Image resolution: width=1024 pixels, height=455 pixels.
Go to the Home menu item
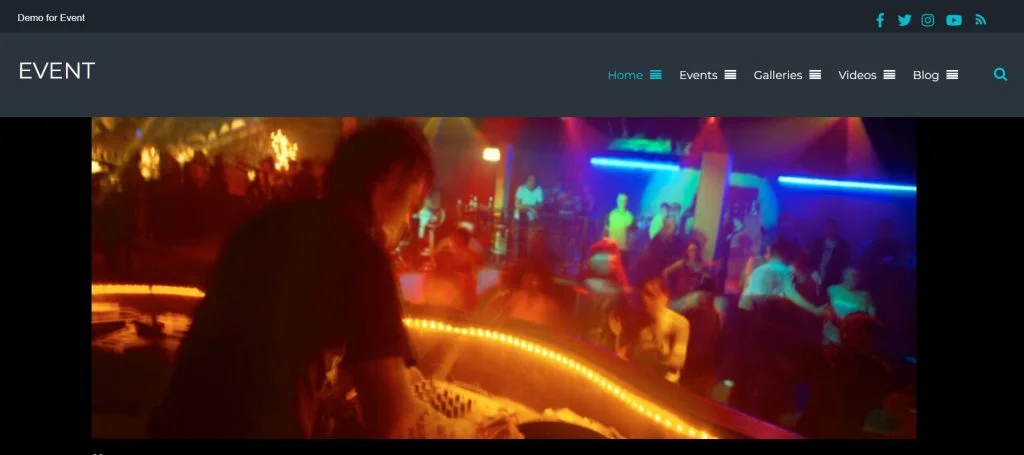625,75
